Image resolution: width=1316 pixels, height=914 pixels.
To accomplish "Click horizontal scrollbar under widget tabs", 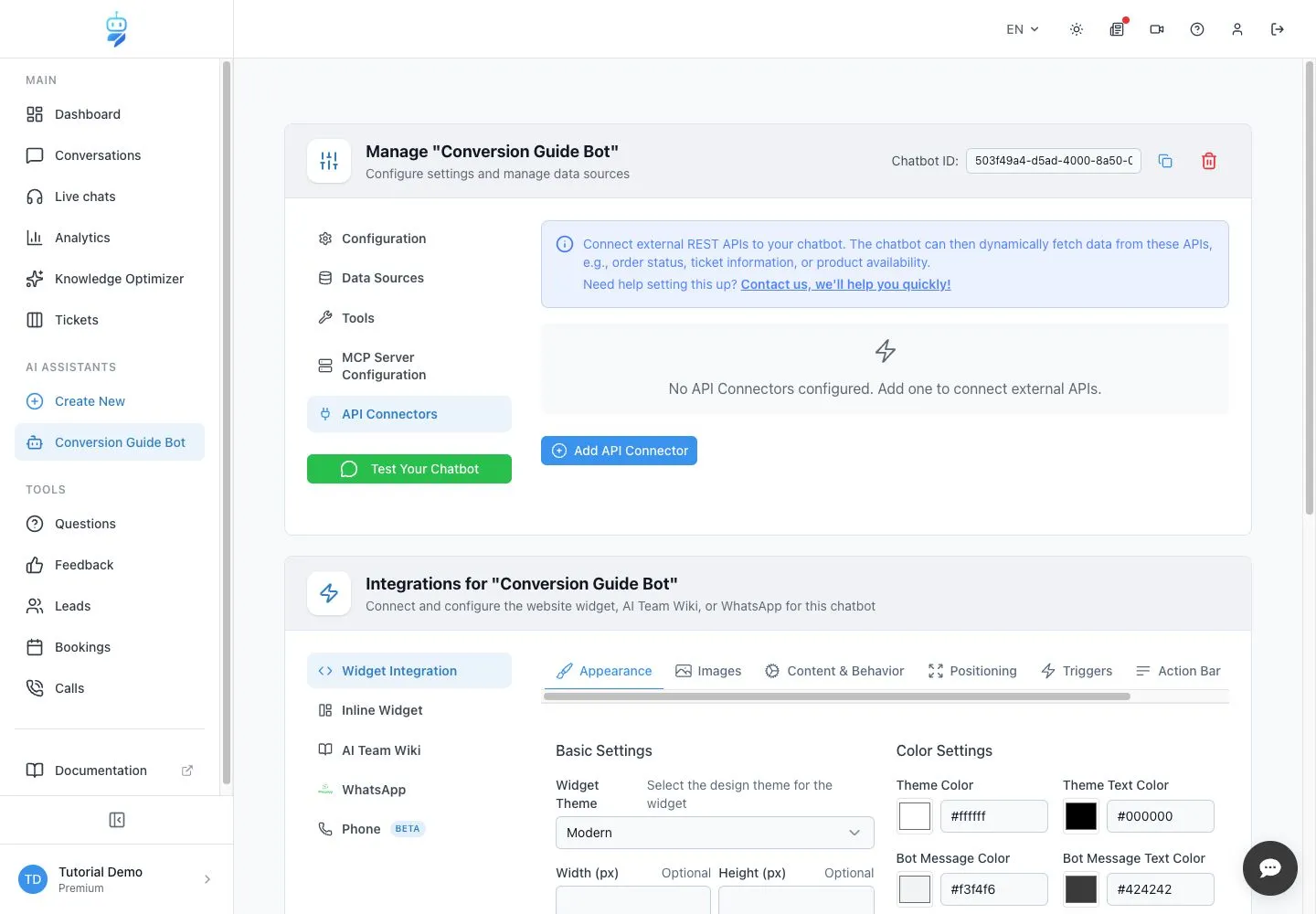I will click(837, 696).
